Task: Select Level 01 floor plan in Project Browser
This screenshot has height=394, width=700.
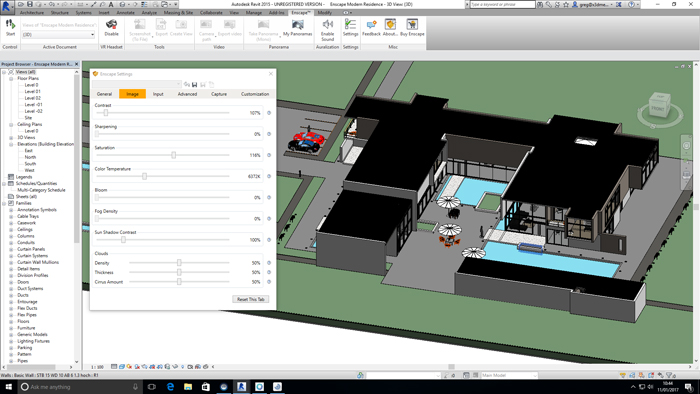Action: tap(33, 91)
